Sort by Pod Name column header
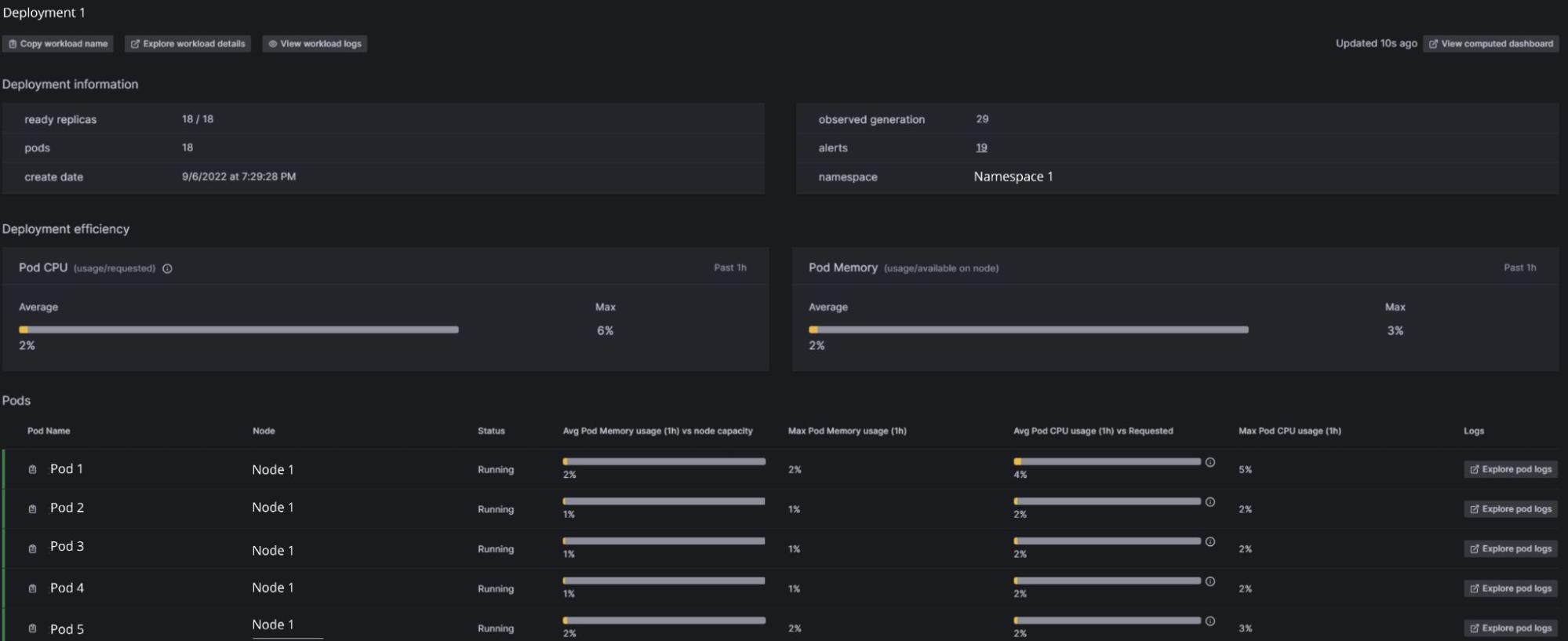This screenshot has height=641, width=1568. point(49,431)
